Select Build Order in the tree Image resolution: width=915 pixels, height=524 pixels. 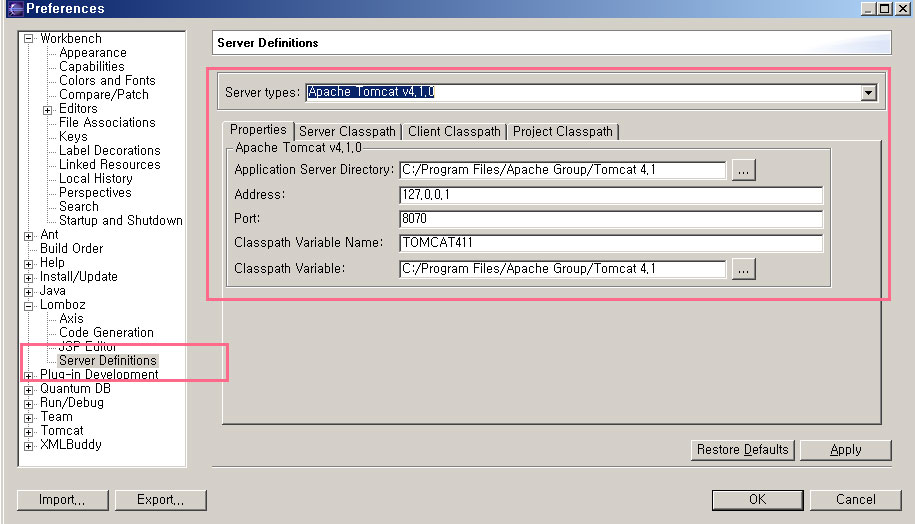point(71,249)
